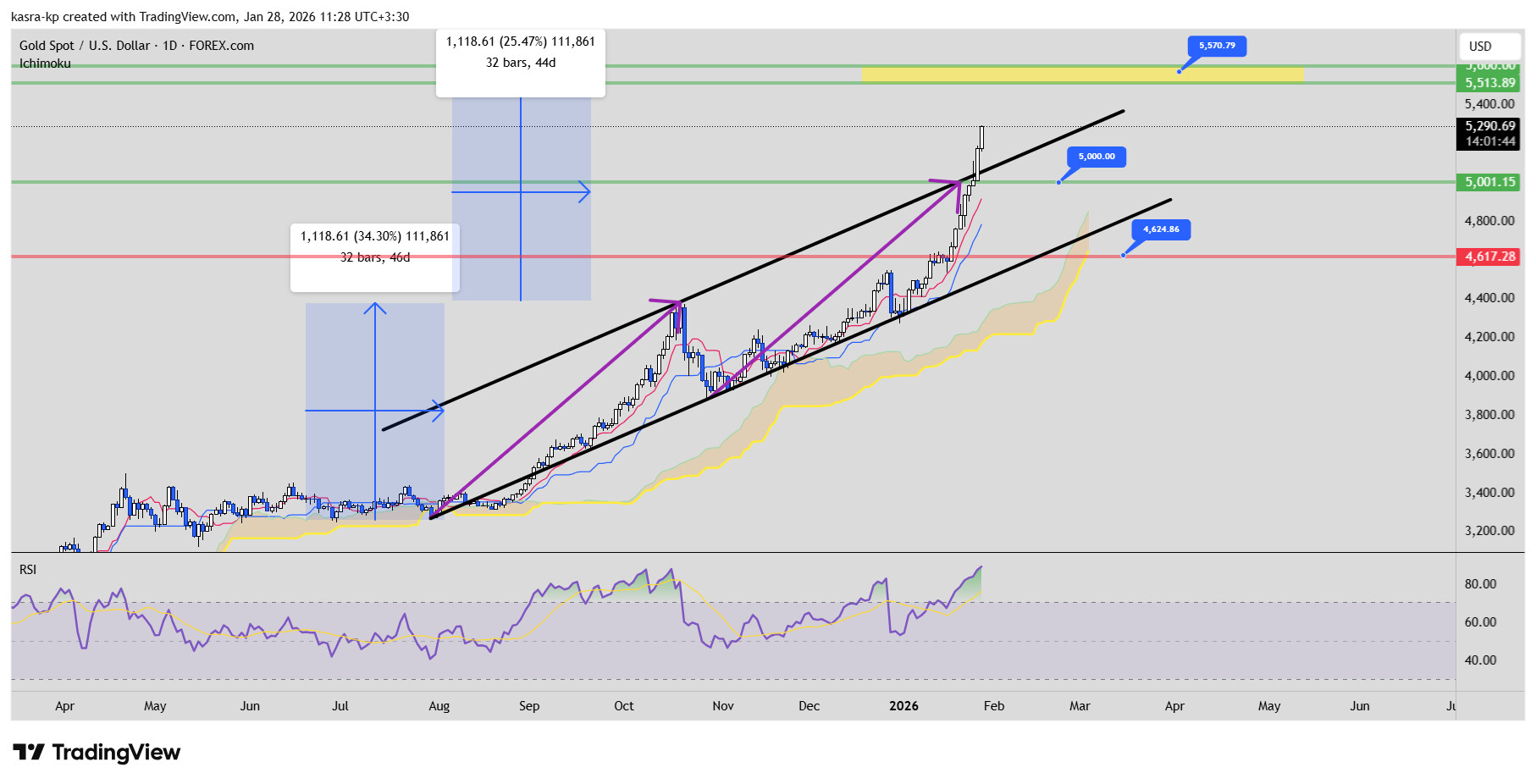Click the red 4,617.28 price axis label
The image size is (1536, 784).
coord(1489,257)
